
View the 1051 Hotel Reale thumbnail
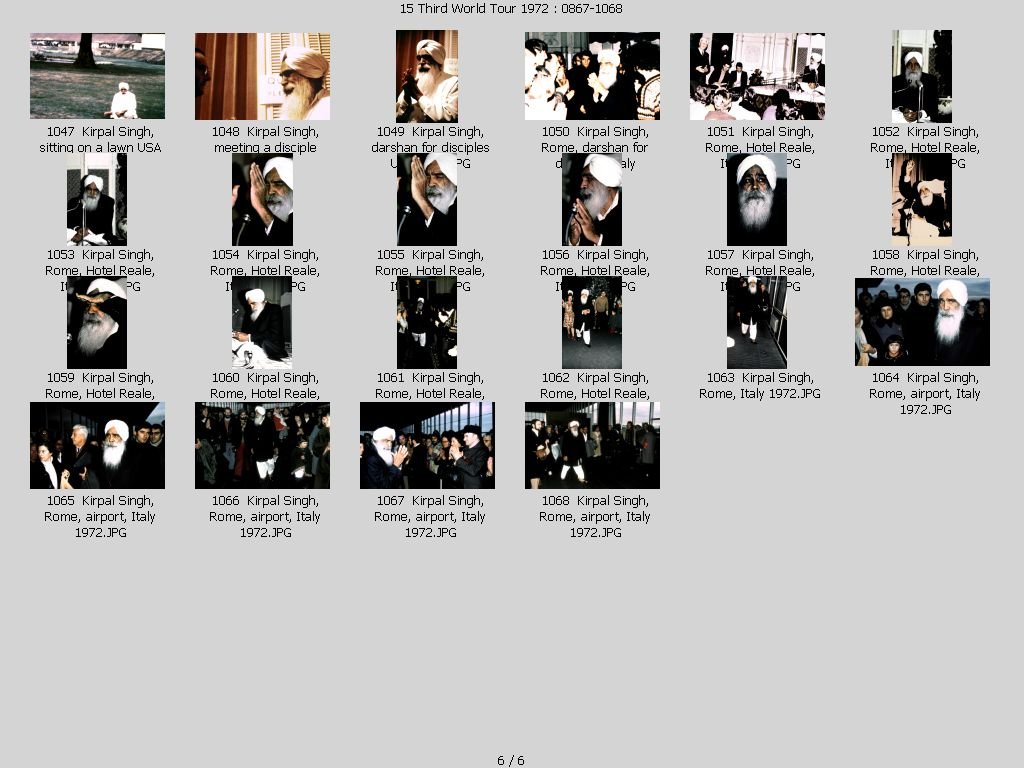757,76
